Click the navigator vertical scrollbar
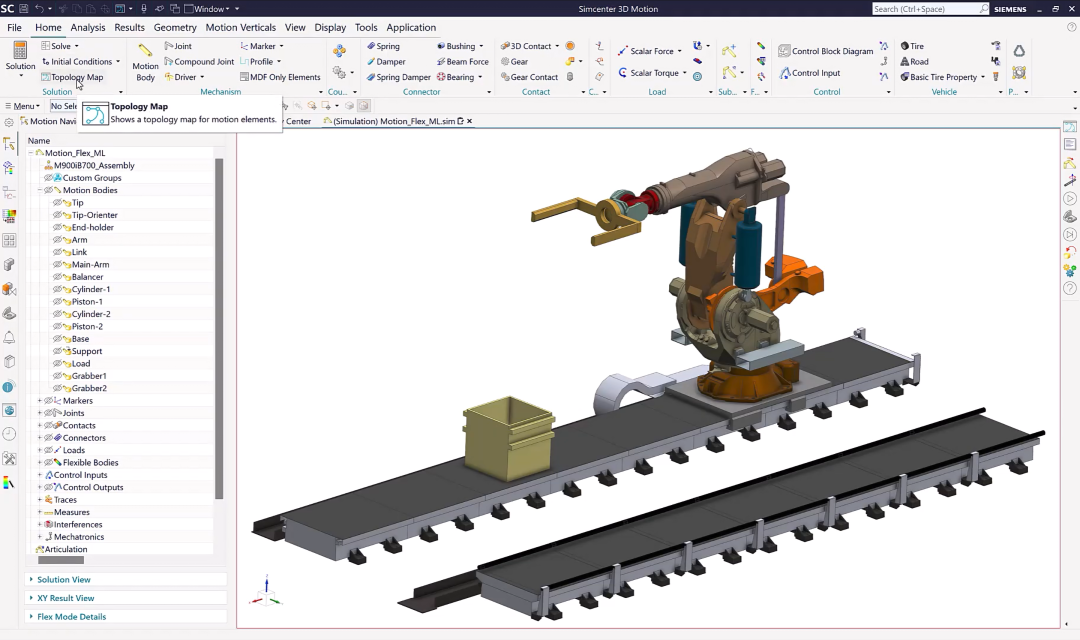The image size is (1080, 640). point(219,328)
